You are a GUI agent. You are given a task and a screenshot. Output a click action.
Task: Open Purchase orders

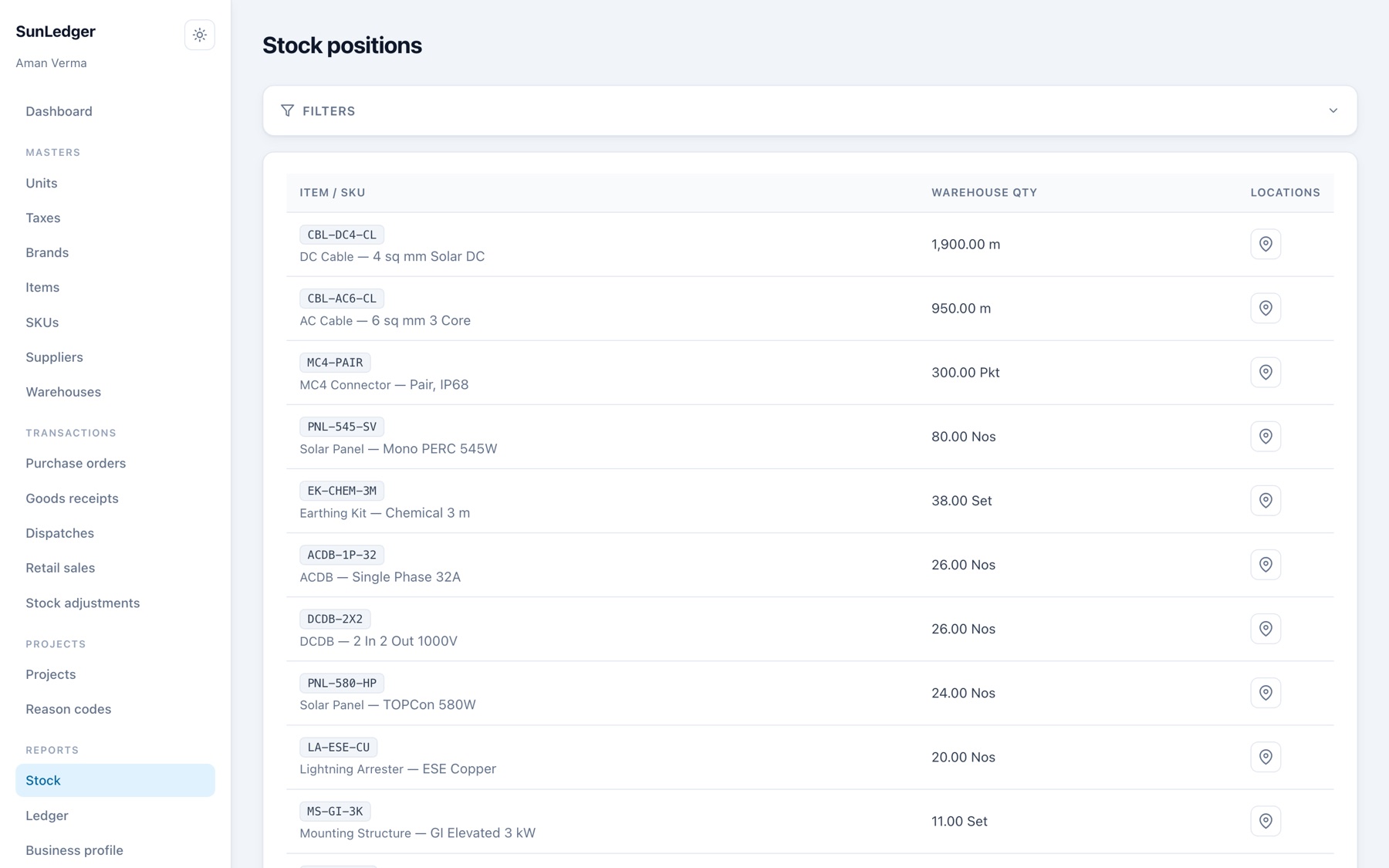click(115, 463)
